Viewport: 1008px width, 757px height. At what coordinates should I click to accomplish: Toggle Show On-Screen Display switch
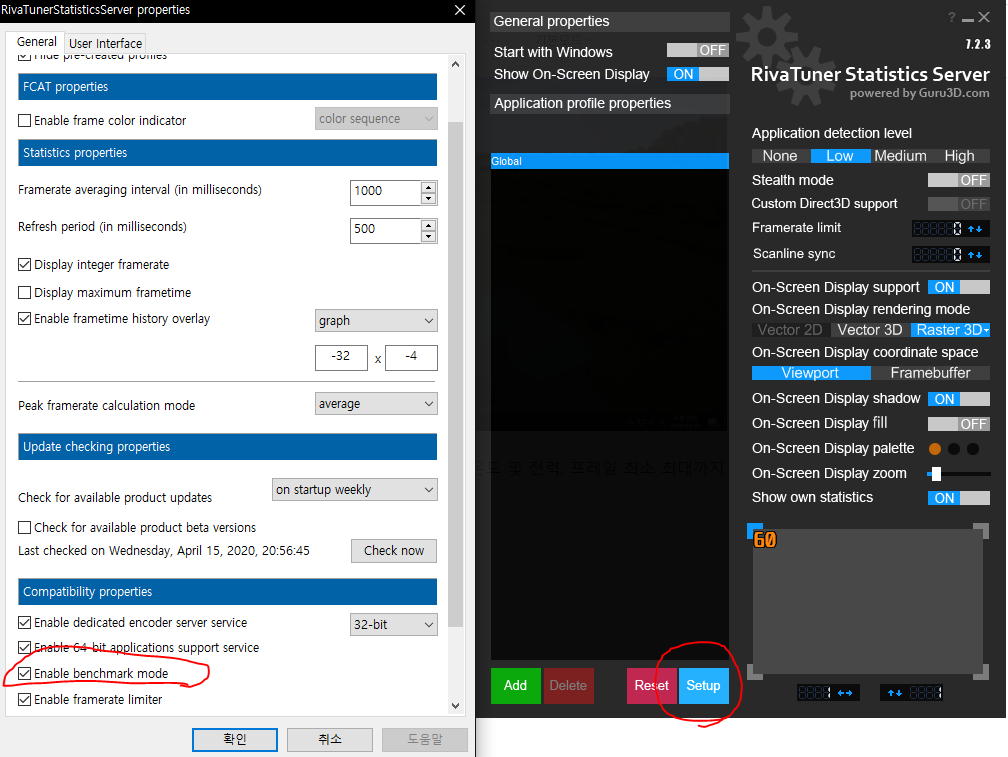click(x=698, y=74)
